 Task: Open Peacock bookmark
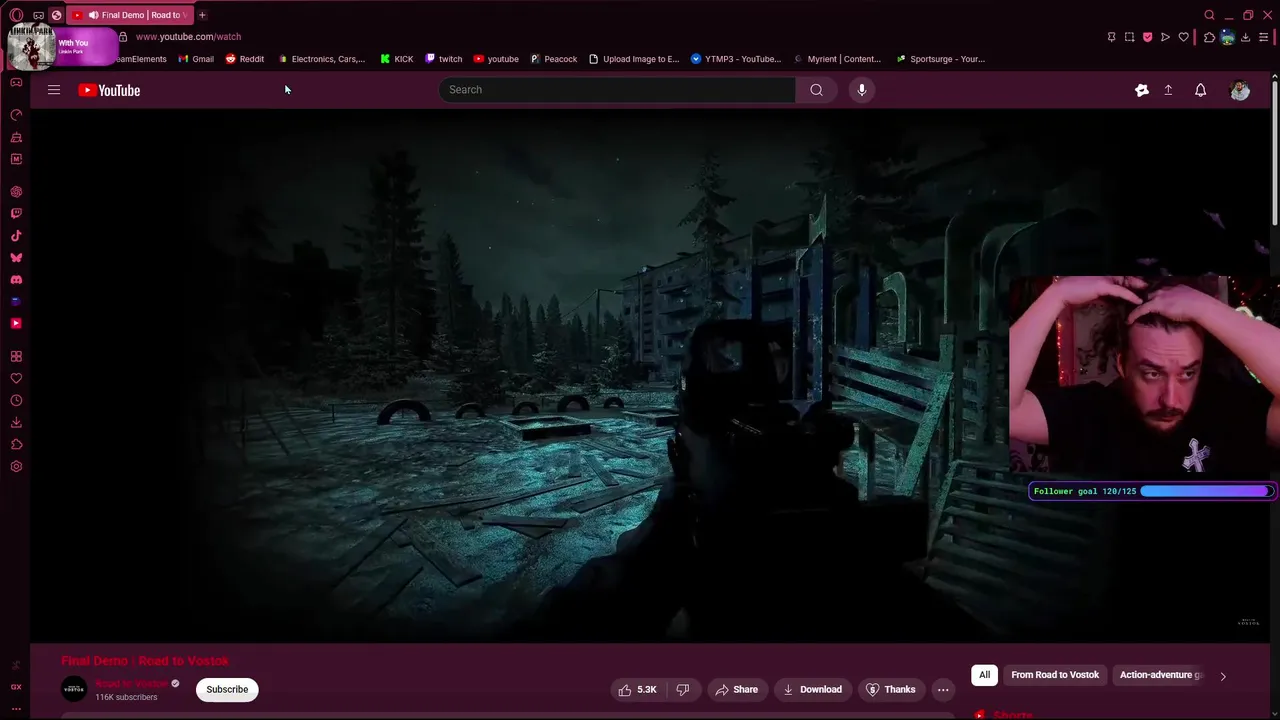[x=554, y=59]
